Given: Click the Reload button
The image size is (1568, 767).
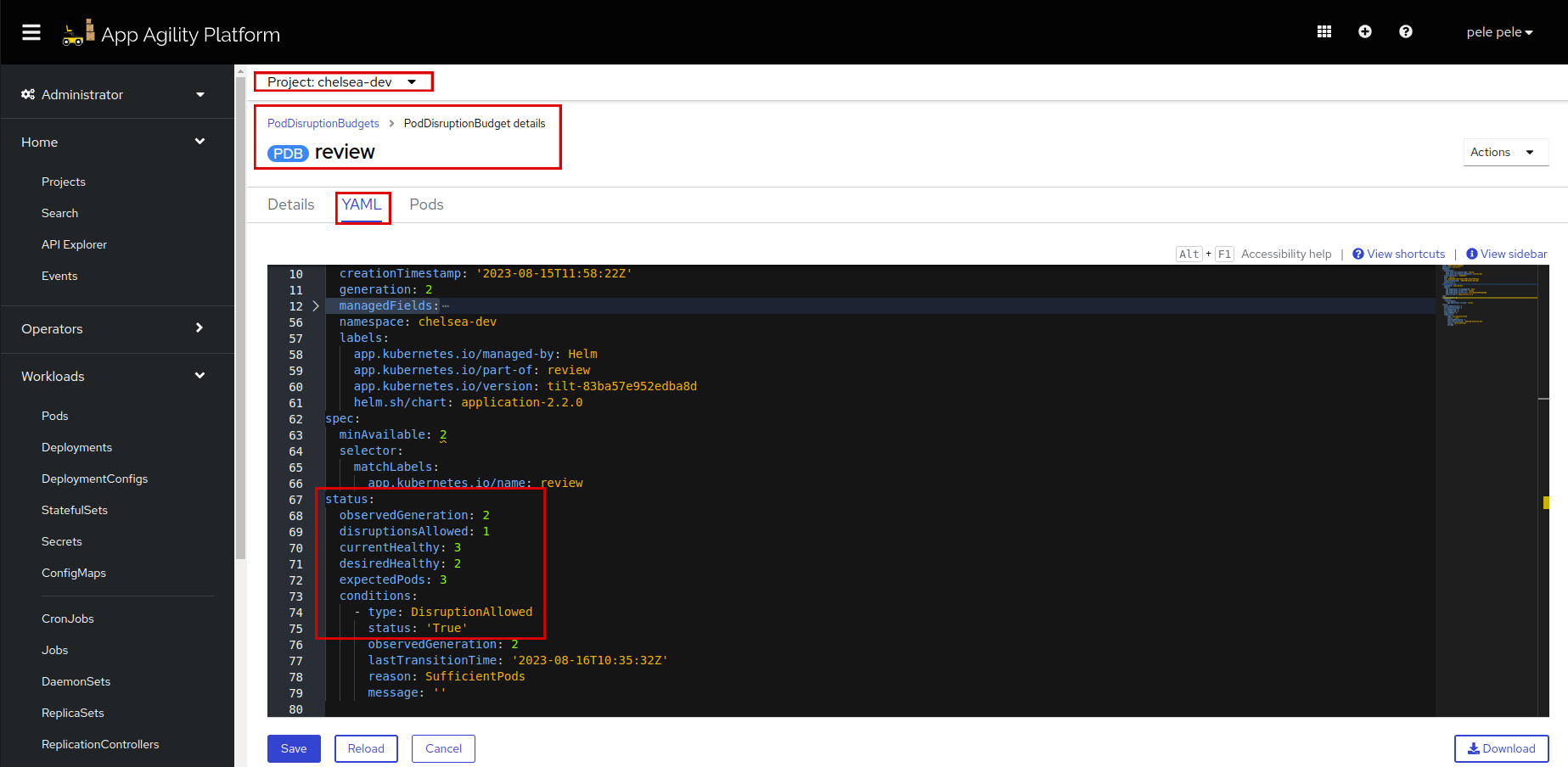Looking at the screenshot, I should coord(366,748).
